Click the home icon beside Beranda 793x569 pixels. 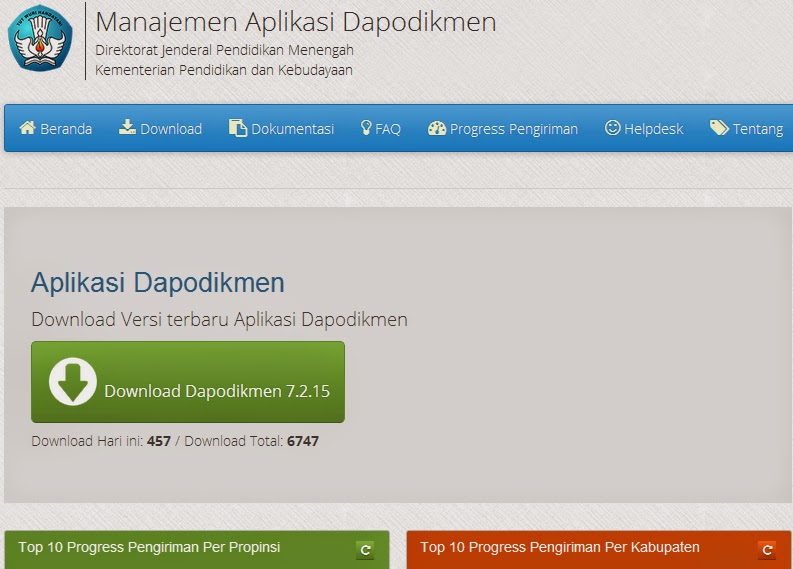pyautogui.click(x=27, y=128)
